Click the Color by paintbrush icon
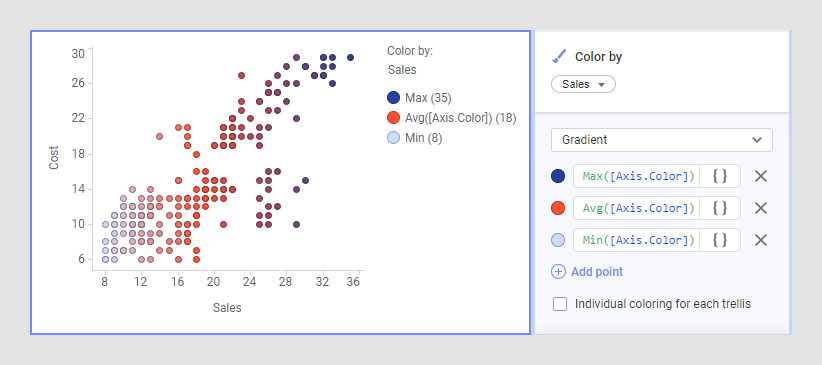This screenshot has width=822, height=365. tap(559, 56)
